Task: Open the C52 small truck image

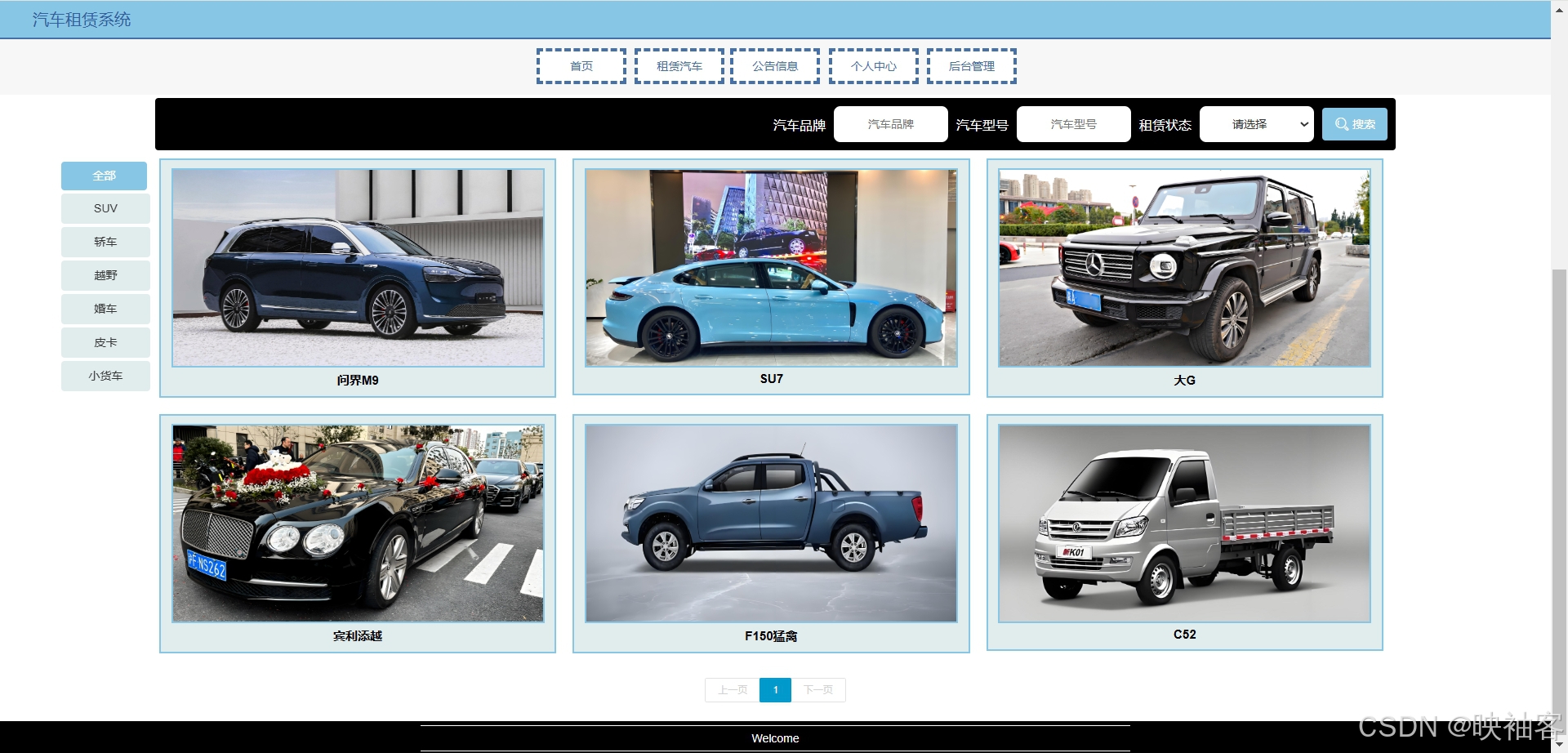Action: tap(1184, 524)
